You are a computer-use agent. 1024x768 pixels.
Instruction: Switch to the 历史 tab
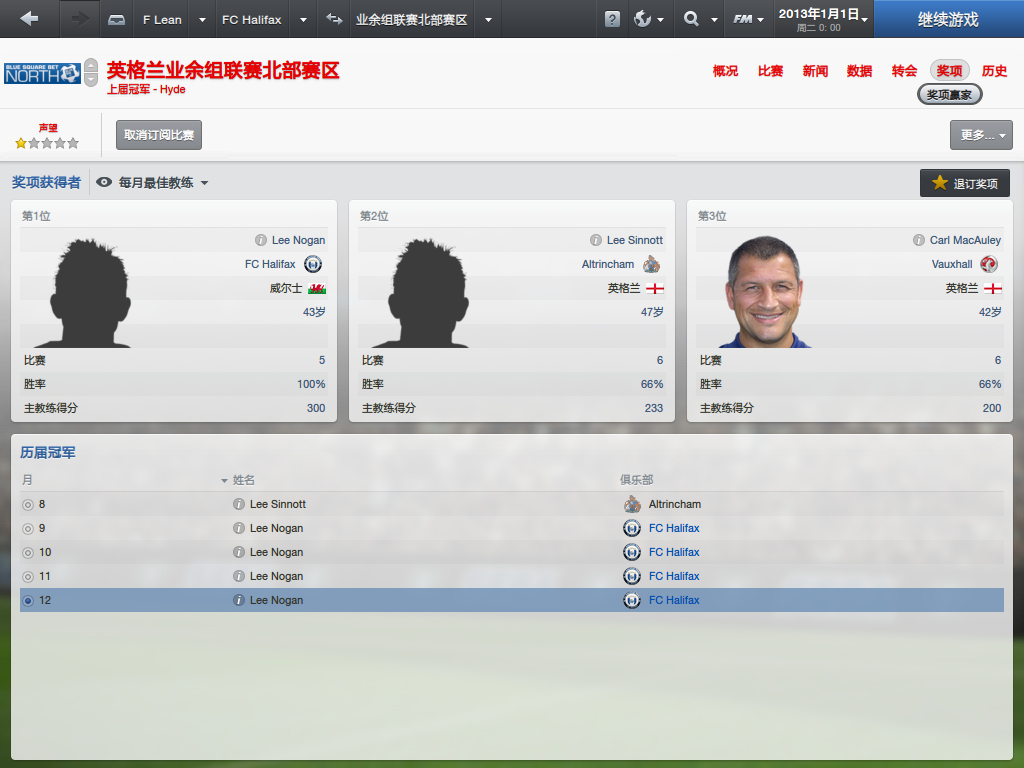point(994,71)
